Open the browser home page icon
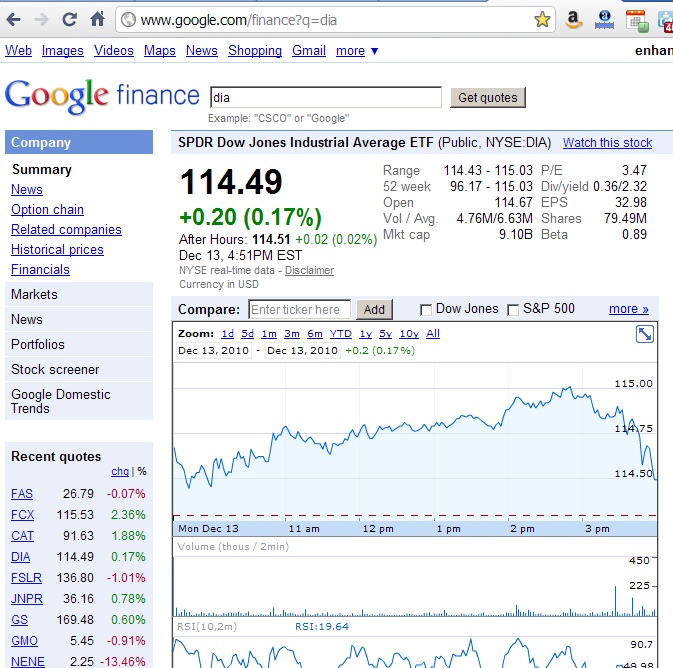This screenshot has width=673, height=668. 97,19
